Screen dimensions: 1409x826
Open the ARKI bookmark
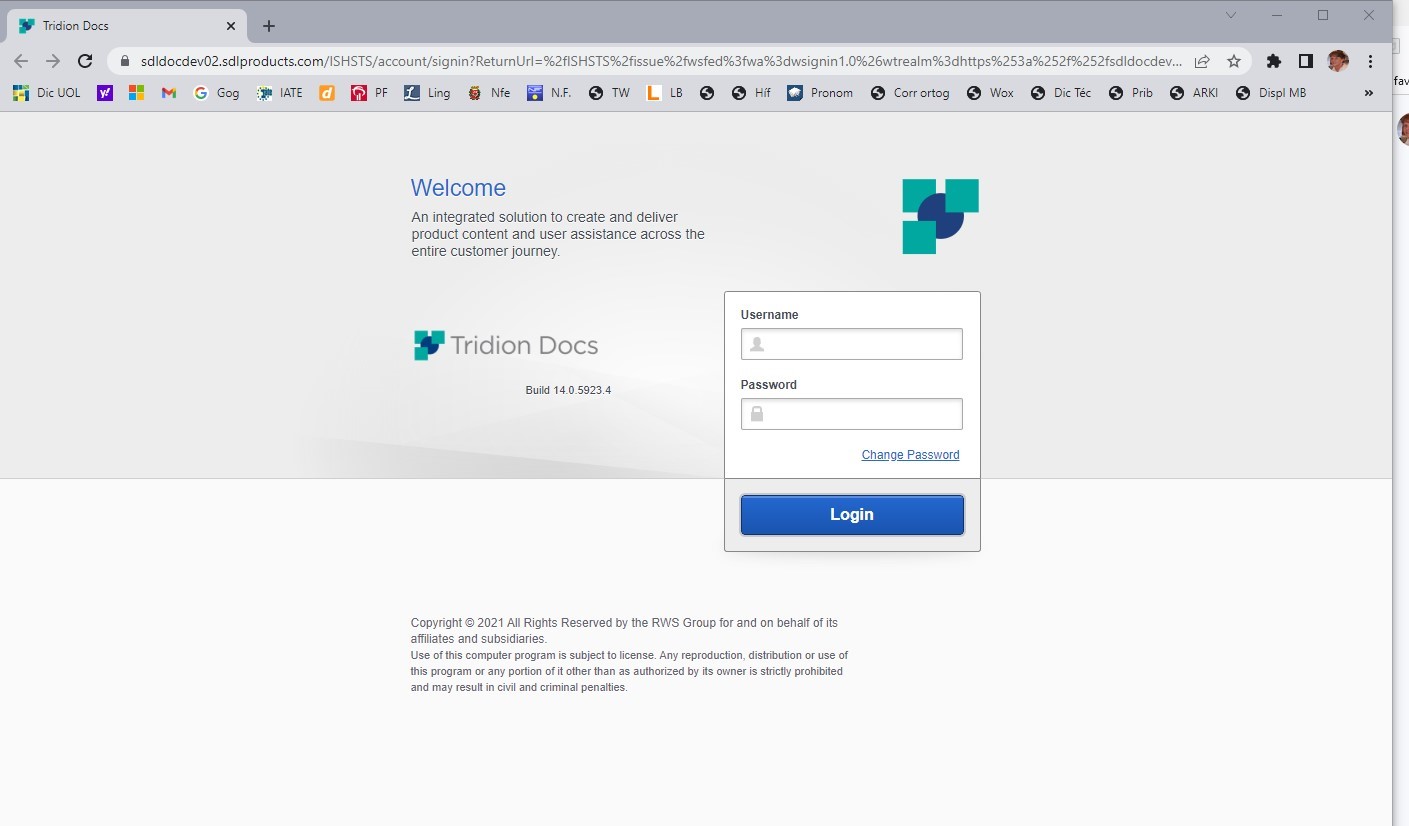tap(1194, 93)
